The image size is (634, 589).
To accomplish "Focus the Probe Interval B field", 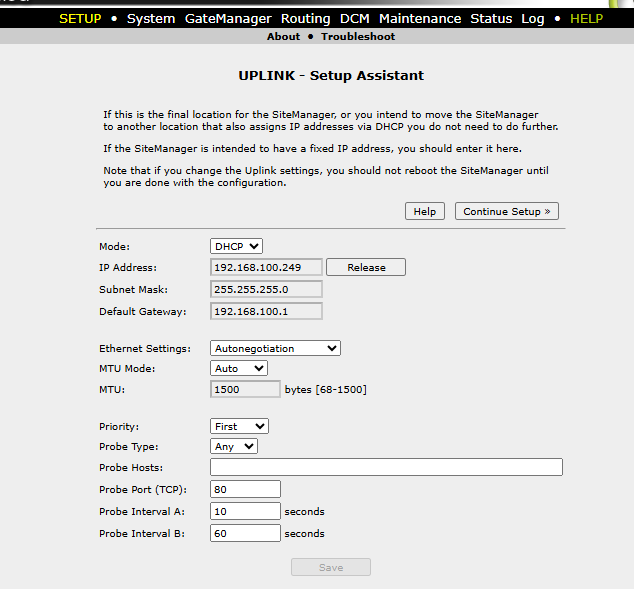I will [x=245, y=533].
